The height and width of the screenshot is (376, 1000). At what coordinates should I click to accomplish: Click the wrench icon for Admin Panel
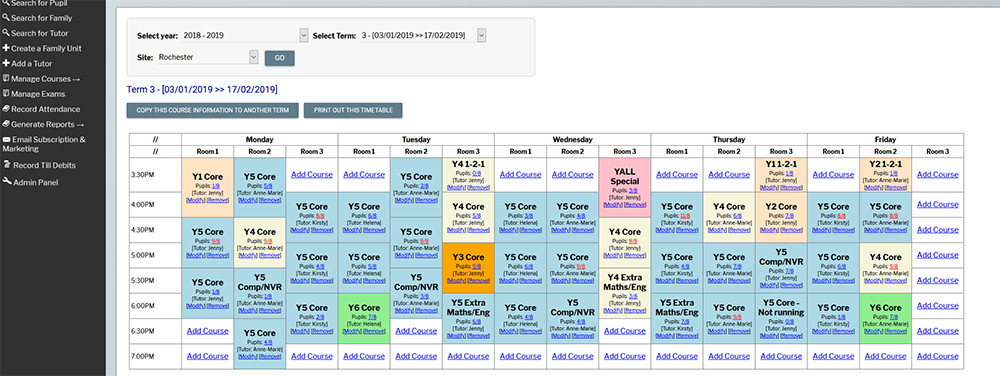(x=7, y=182)
